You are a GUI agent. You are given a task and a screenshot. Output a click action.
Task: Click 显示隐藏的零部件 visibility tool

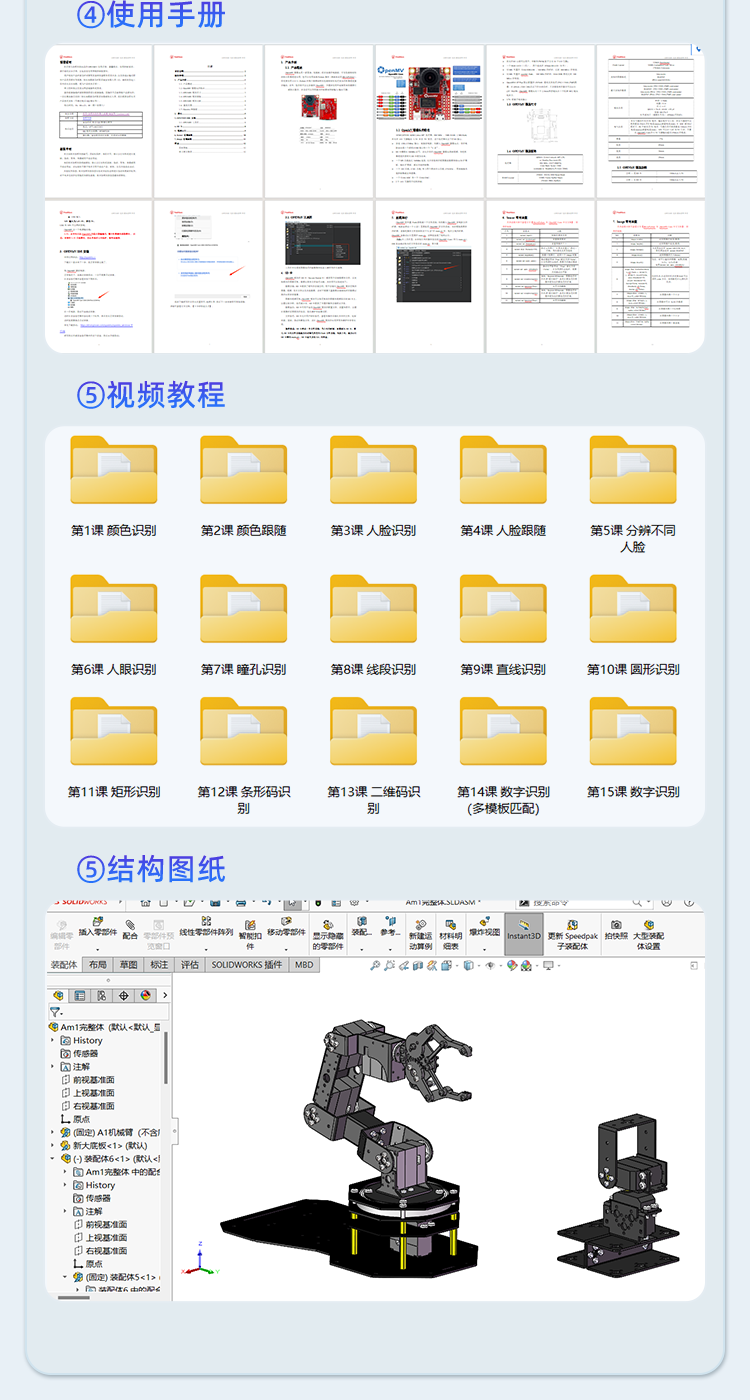pyautogui.click(x=327, y=933)
